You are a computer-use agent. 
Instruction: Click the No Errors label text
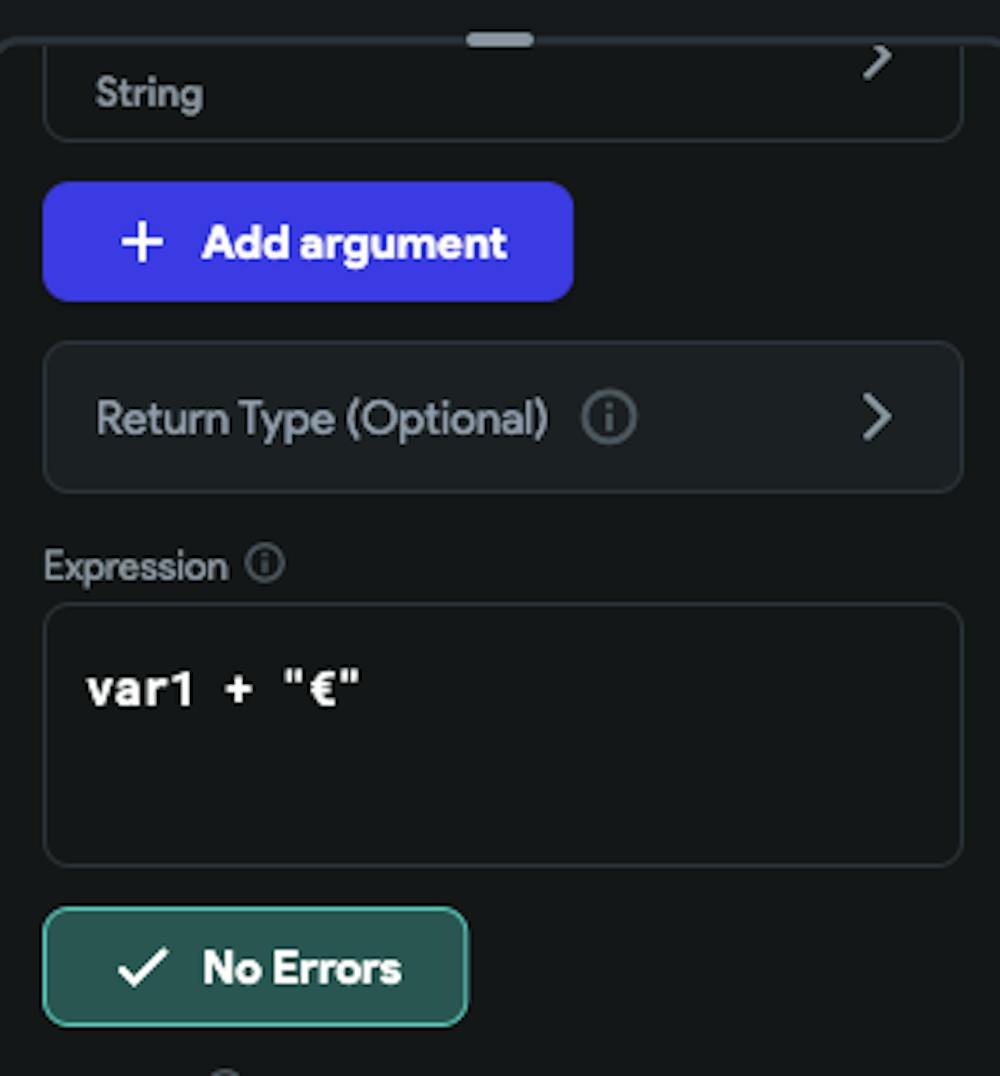tap(302, 968)
